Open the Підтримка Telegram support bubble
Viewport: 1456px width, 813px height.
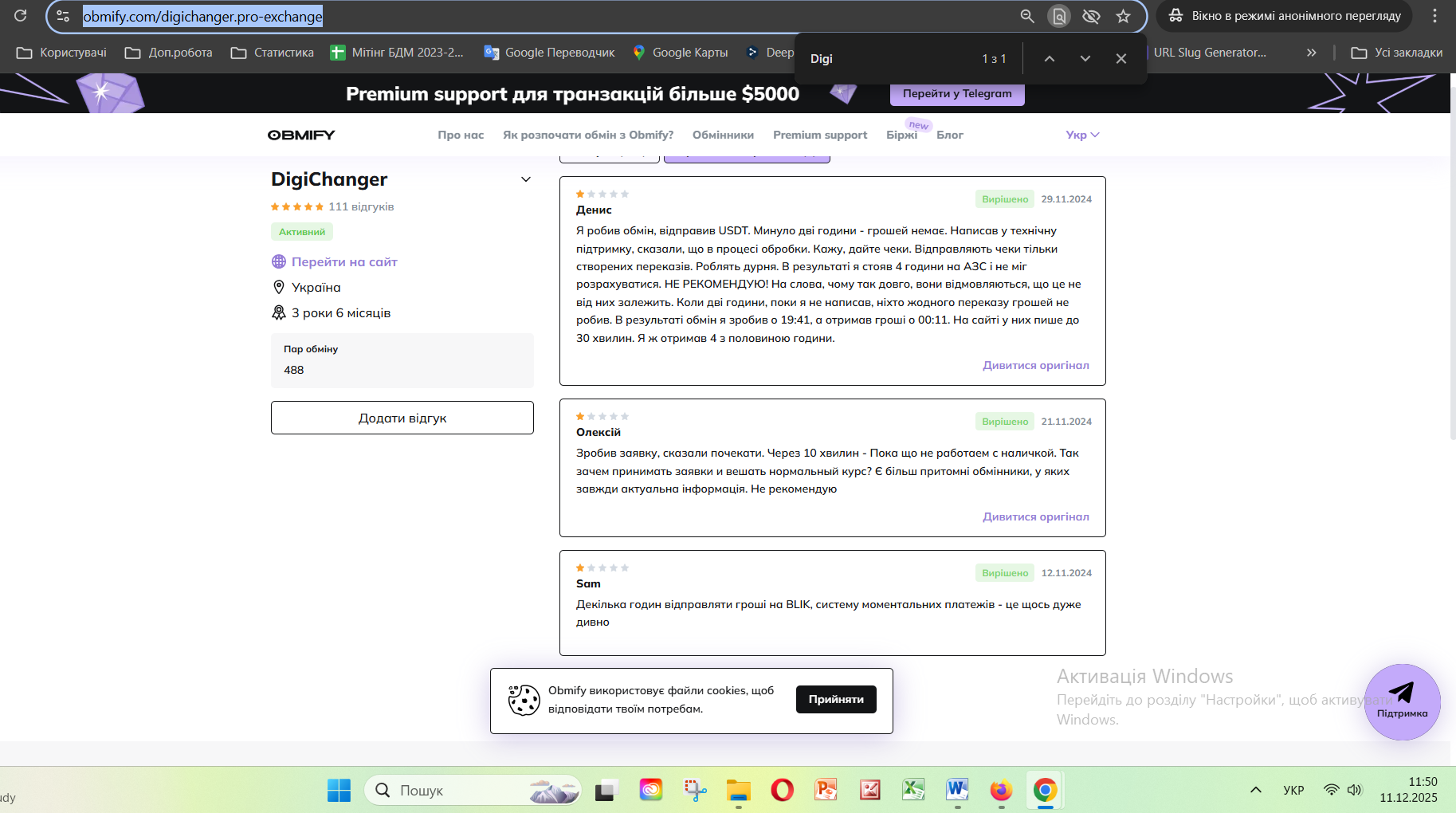1402,702
